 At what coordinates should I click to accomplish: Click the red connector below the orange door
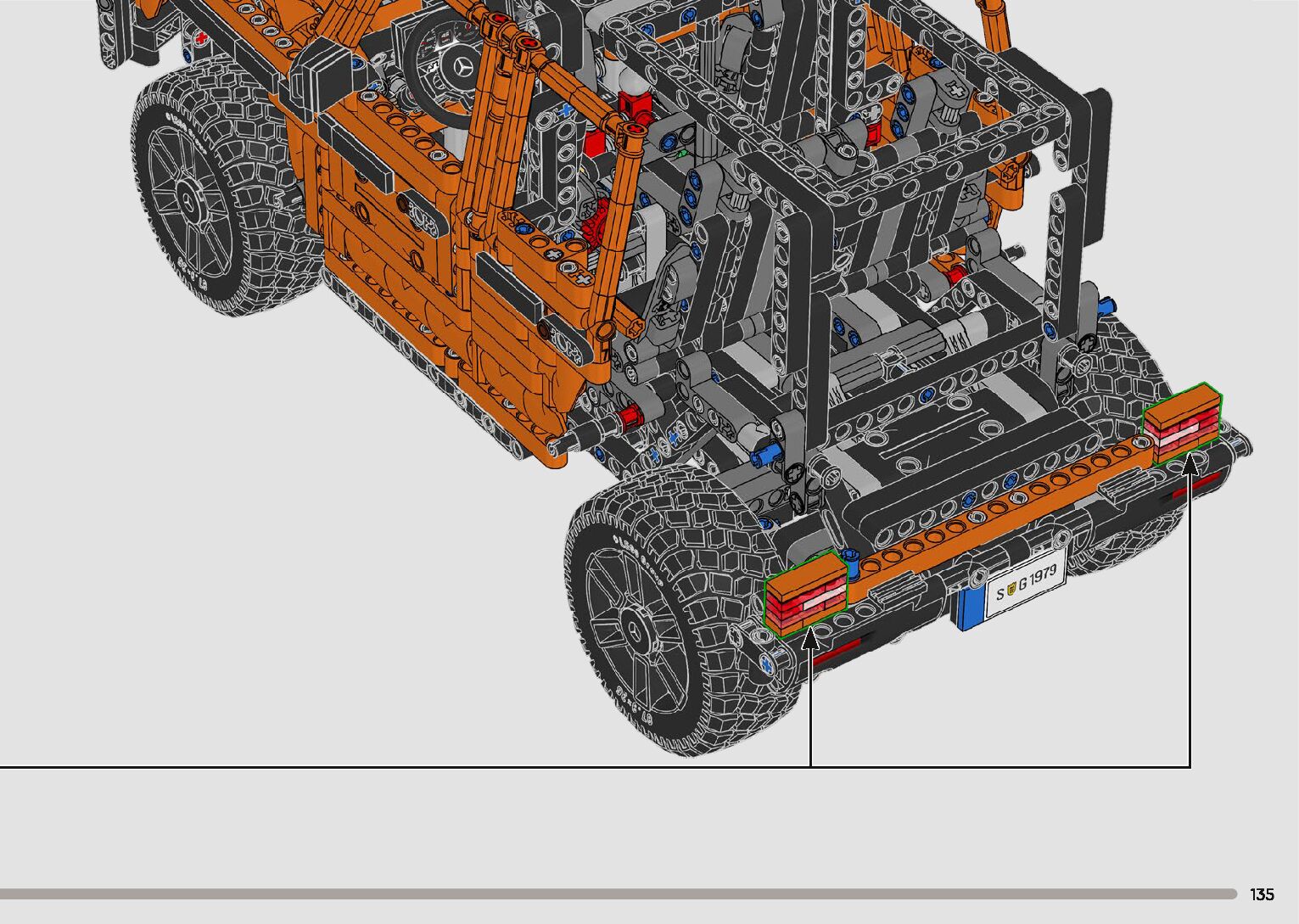(x=629, y=416)
